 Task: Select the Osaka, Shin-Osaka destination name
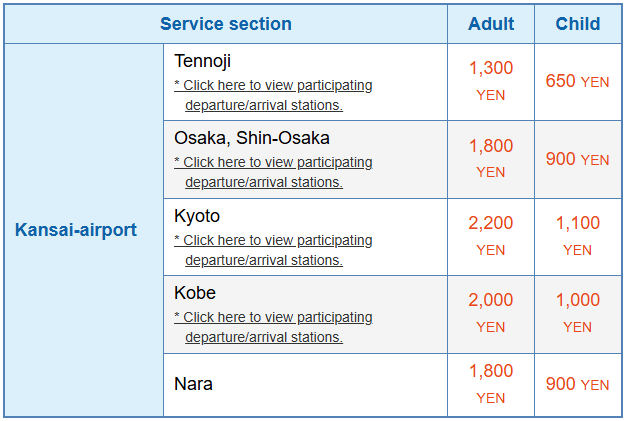click(252, 138)
